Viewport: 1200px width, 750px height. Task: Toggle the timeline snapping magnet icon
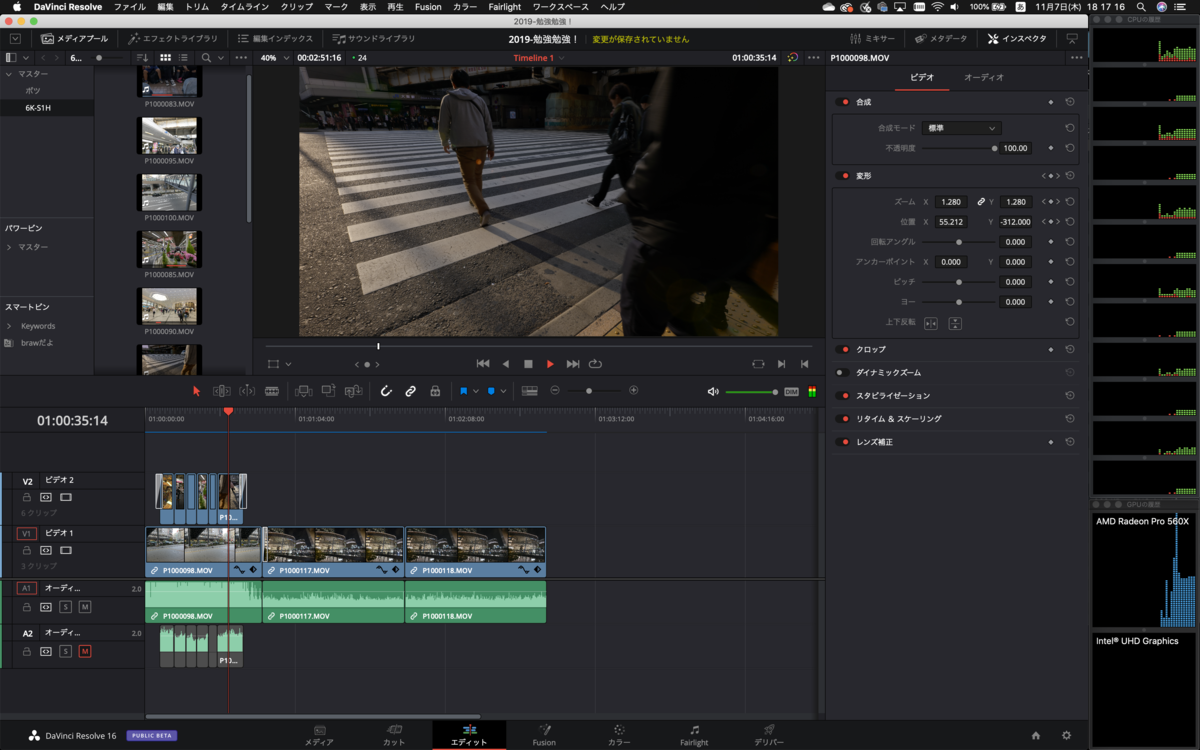(386, 391)
